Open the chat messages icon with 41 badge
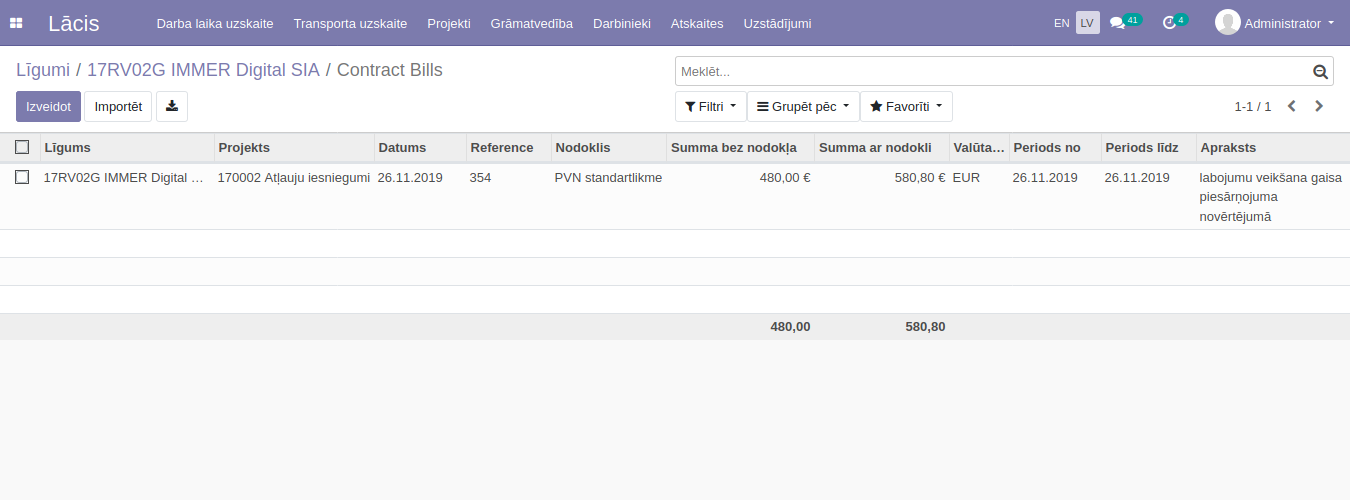Screen dimensions: 1350x500 (1118, 23)
